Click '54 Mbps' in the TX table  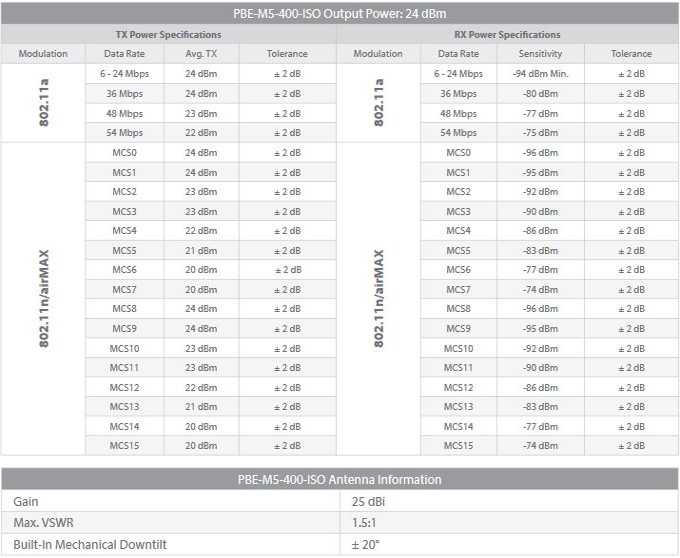(x=124, y=133)
